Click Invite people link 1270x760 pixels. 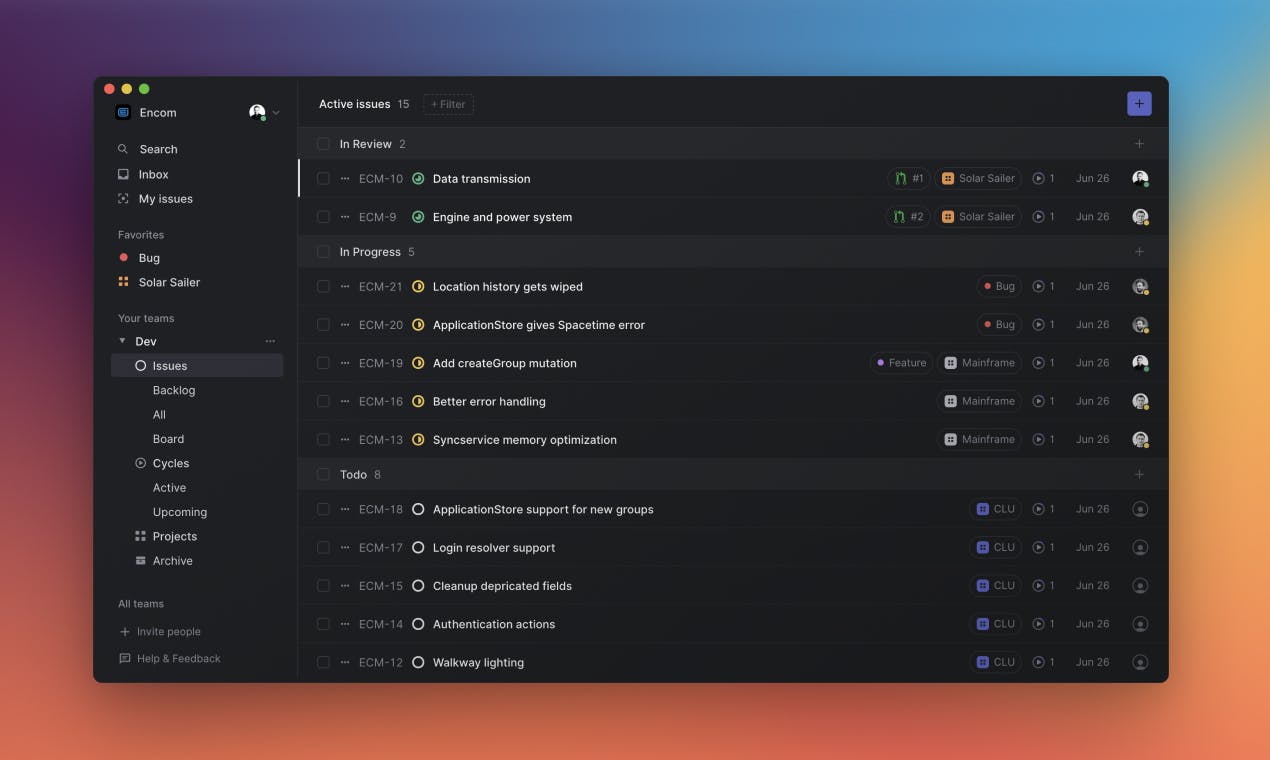(x=168, y=632)
